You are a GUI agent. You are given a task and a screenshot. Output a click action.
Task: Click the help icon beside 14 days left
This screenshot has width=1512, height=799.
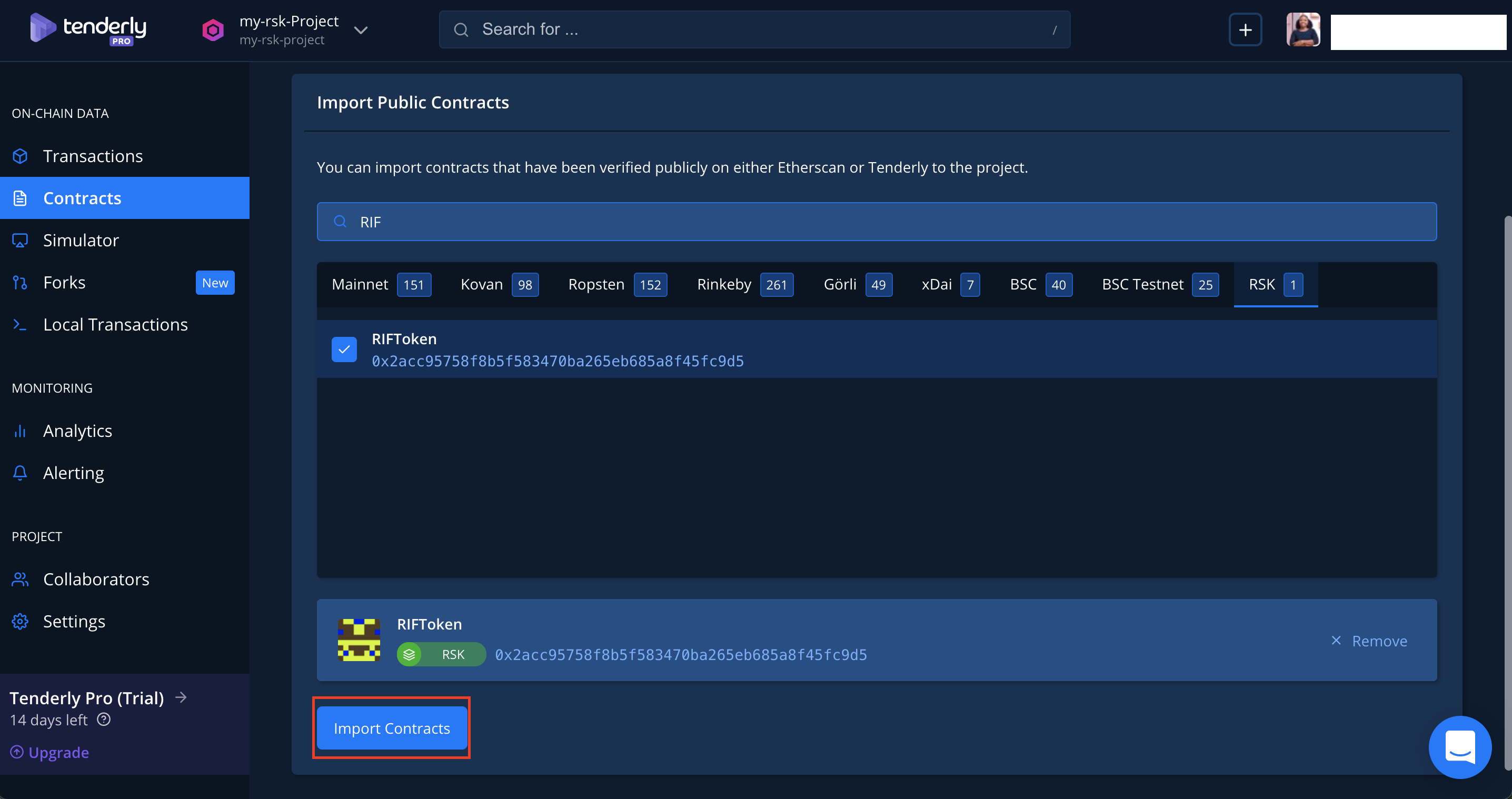pos(104,719)
